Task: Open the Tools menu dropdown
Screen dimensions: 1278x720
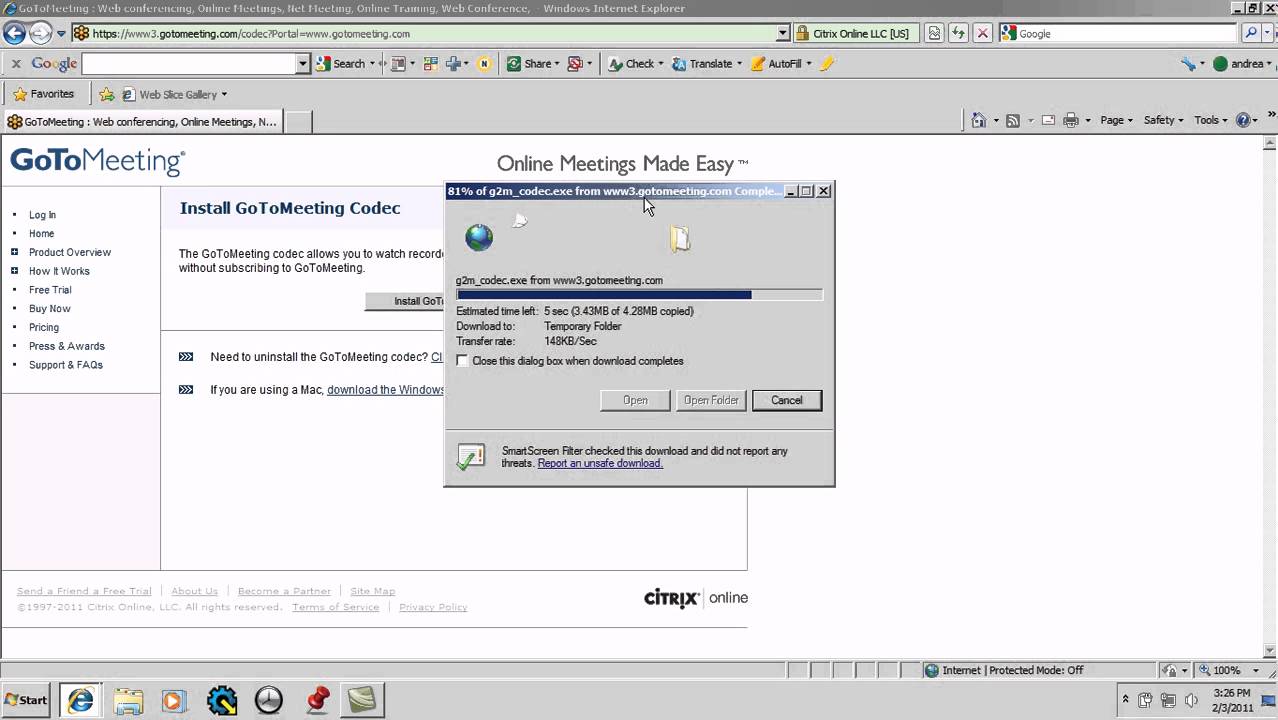Action: [1211, 120]
